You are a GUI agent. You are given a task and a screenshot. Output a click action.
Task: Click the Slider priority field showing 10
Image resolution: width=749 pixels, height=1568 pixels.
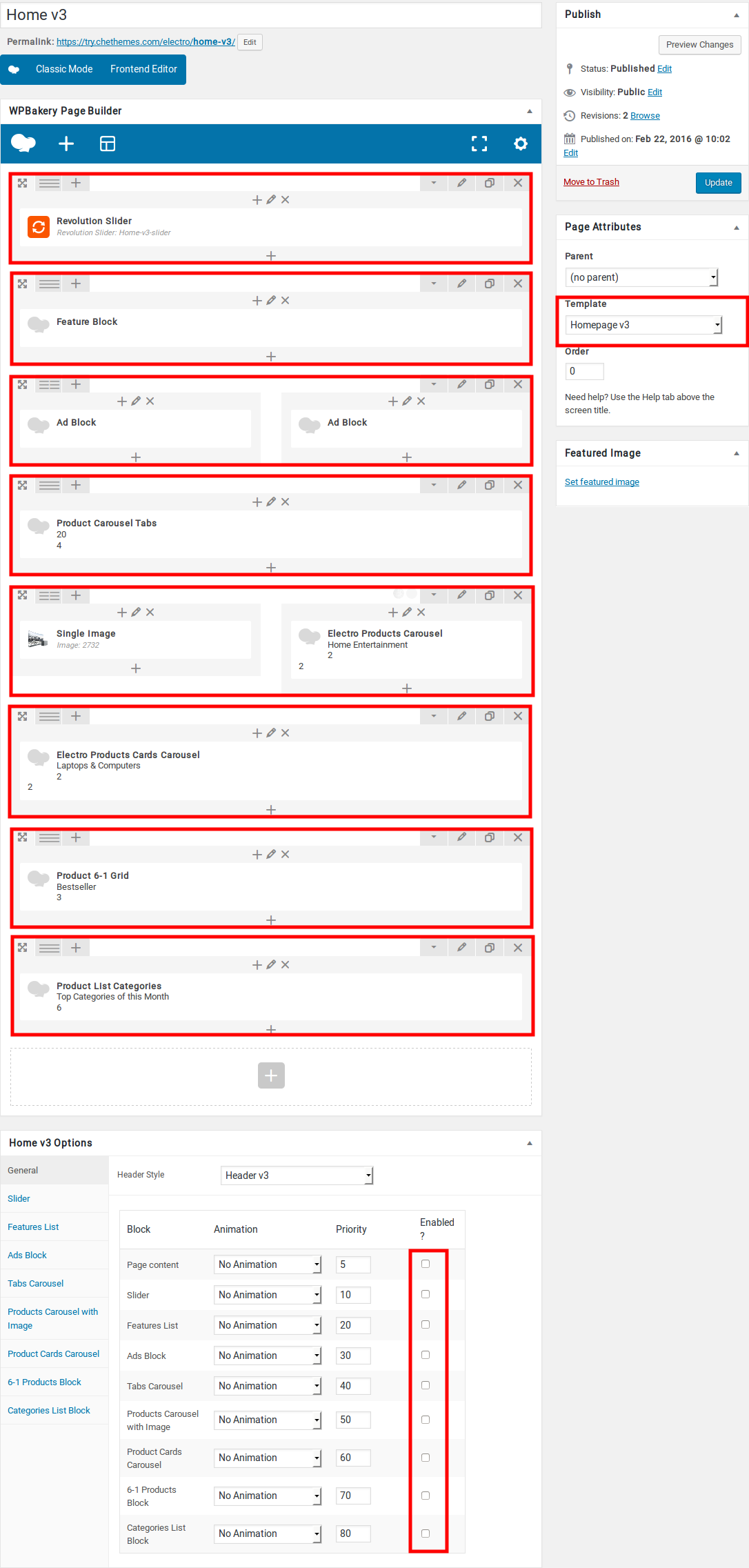tap(353, 1295)
